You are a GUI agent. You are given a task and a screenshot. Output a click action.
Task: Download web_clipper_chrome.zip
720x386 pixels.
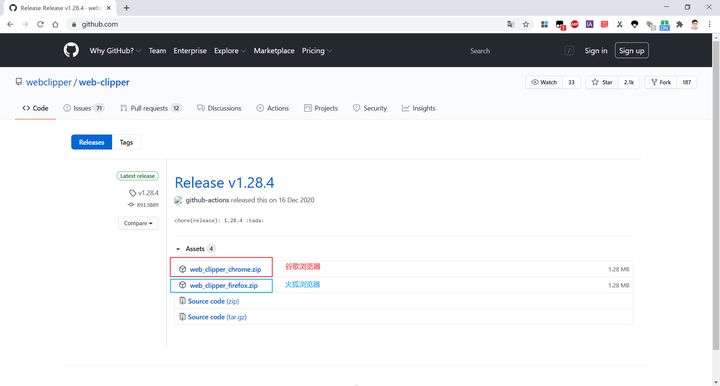[x=225, y=269]
